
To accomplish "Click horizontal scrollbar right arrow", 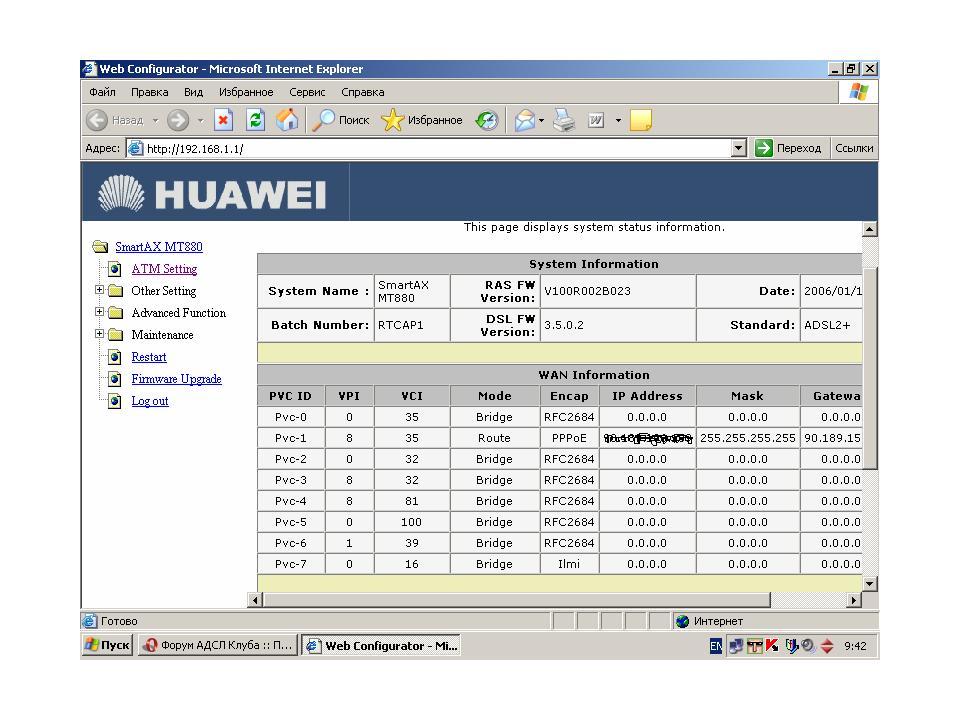I will click(x=854, y=601).
